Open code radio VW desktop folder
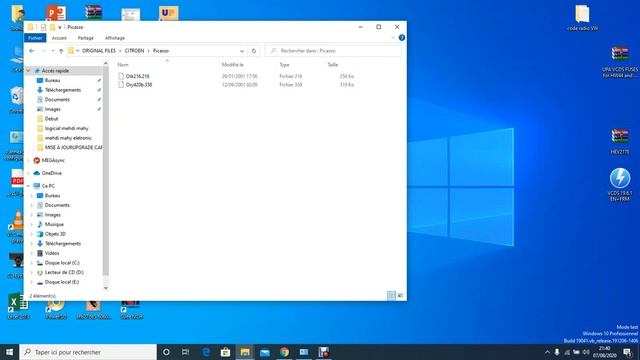The image size is (640, 360). click(582, 18)
